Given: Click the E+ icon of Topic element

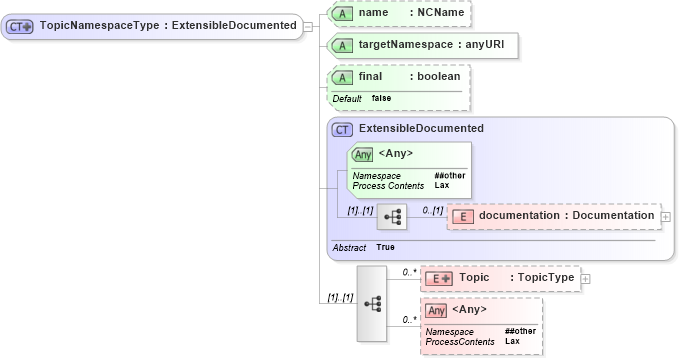Looking at the screenshot, I should point(439,279).
